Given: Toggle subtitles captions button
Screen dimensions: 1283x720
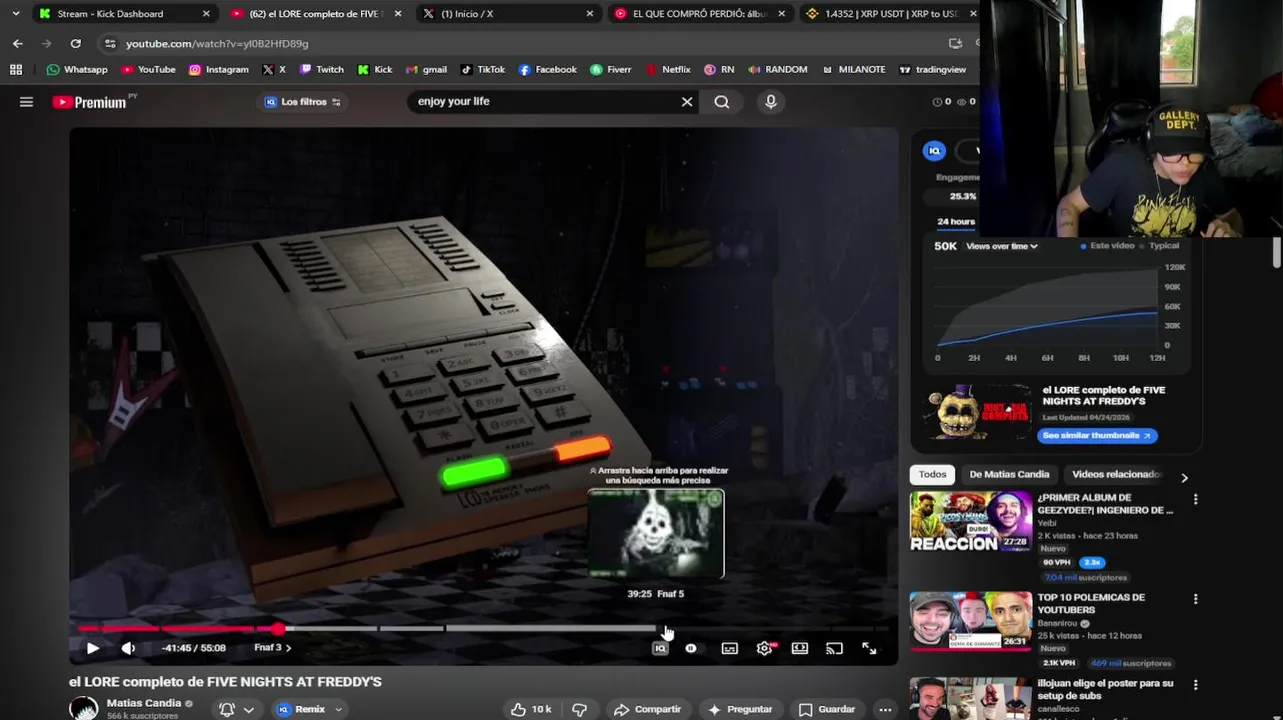Looking at the screenshot, I should pos(730,648).
